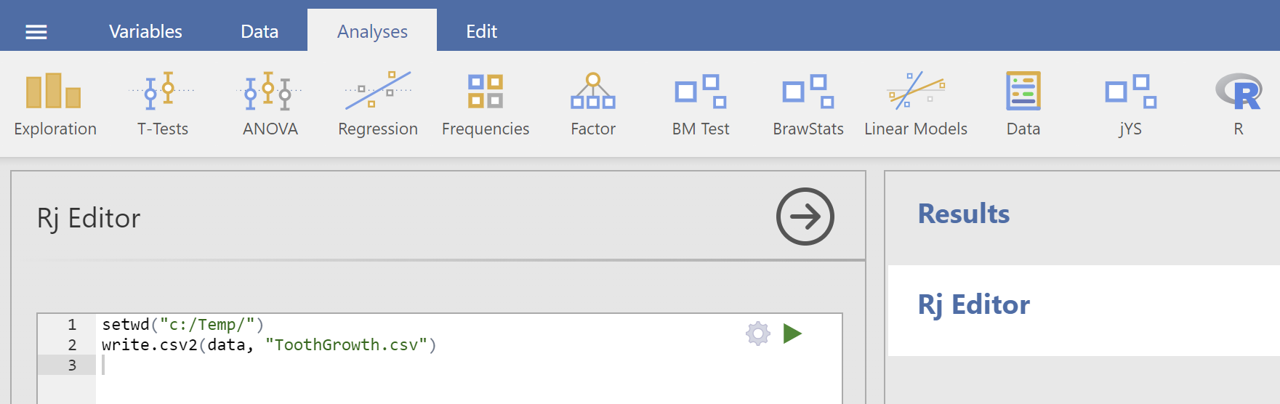Switch to the Variables tab

[x=146, y=31]
